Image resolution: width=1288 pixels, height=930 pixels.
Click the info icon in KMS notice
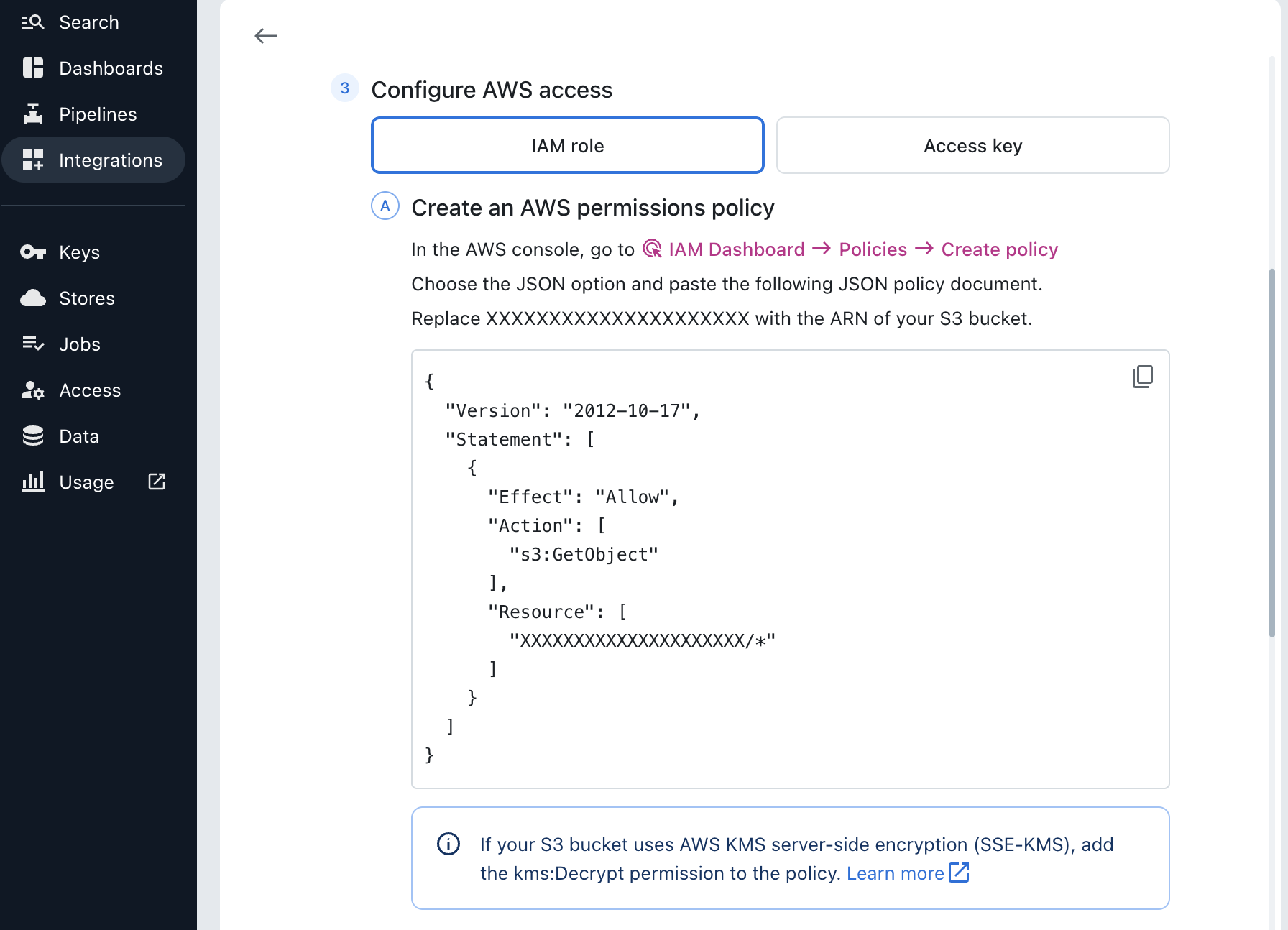[448, 844]
